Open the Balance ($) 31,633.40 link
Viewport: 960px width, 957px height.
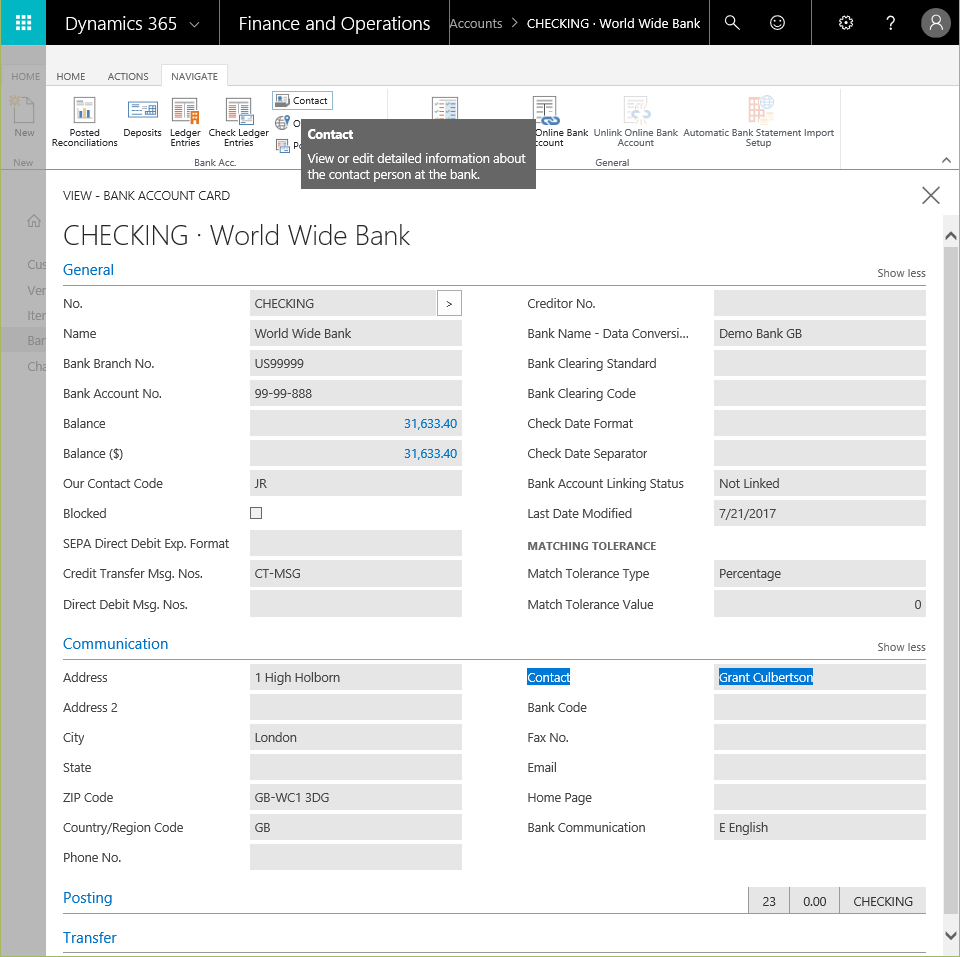pyautogui.click(x=430, y=454)
